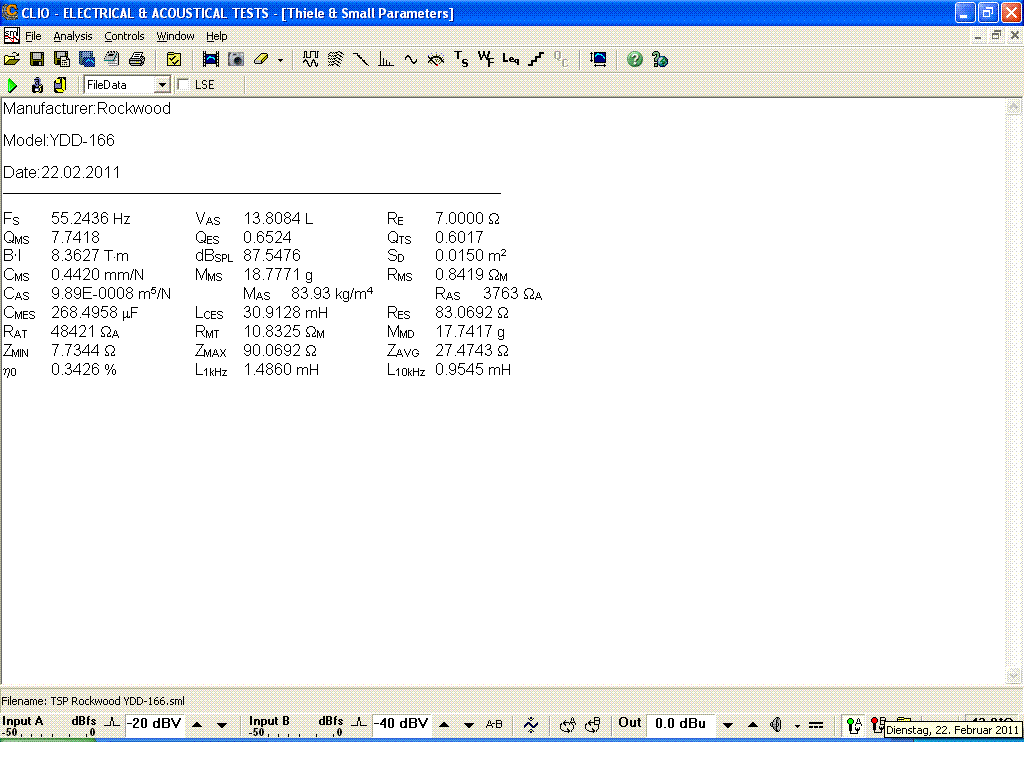Enable the LSE checkbox
This screenshot has width=1024, height=768.
coord(184,85)
